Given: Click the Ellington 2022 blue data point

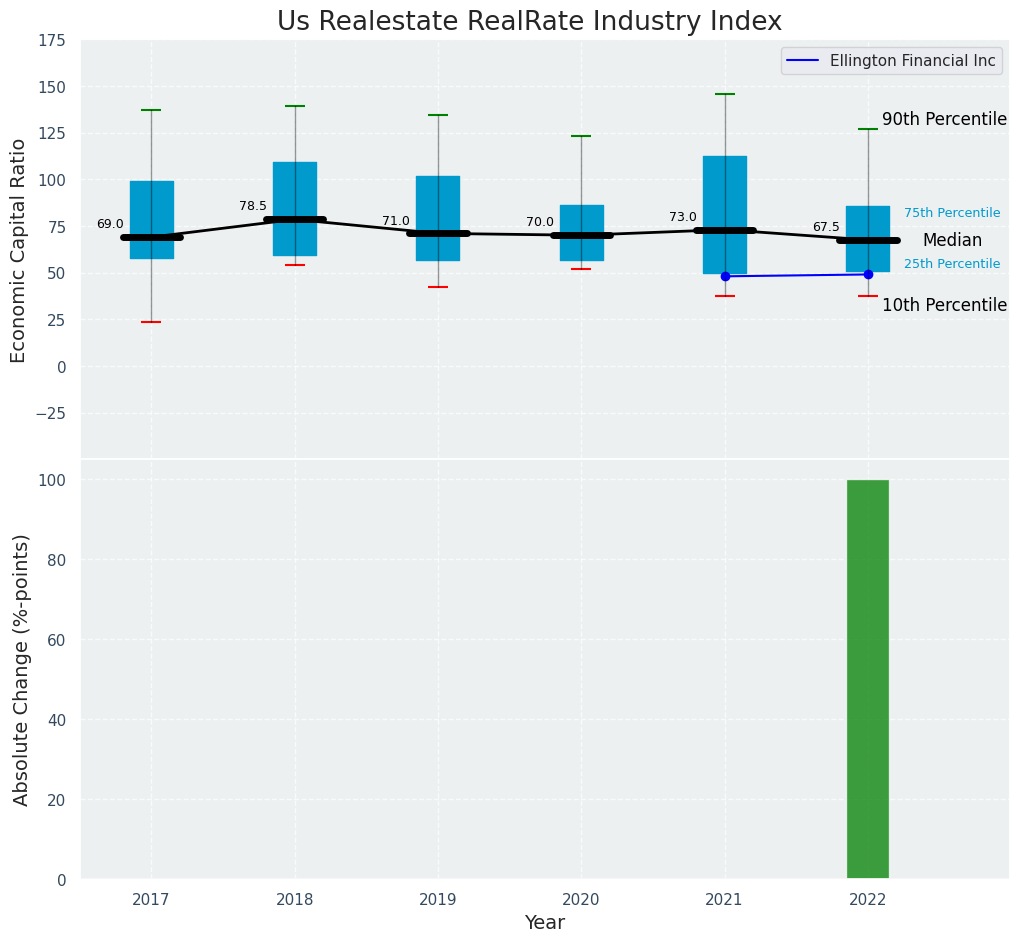Looking at the screenshot, I should tap(868, 274).
